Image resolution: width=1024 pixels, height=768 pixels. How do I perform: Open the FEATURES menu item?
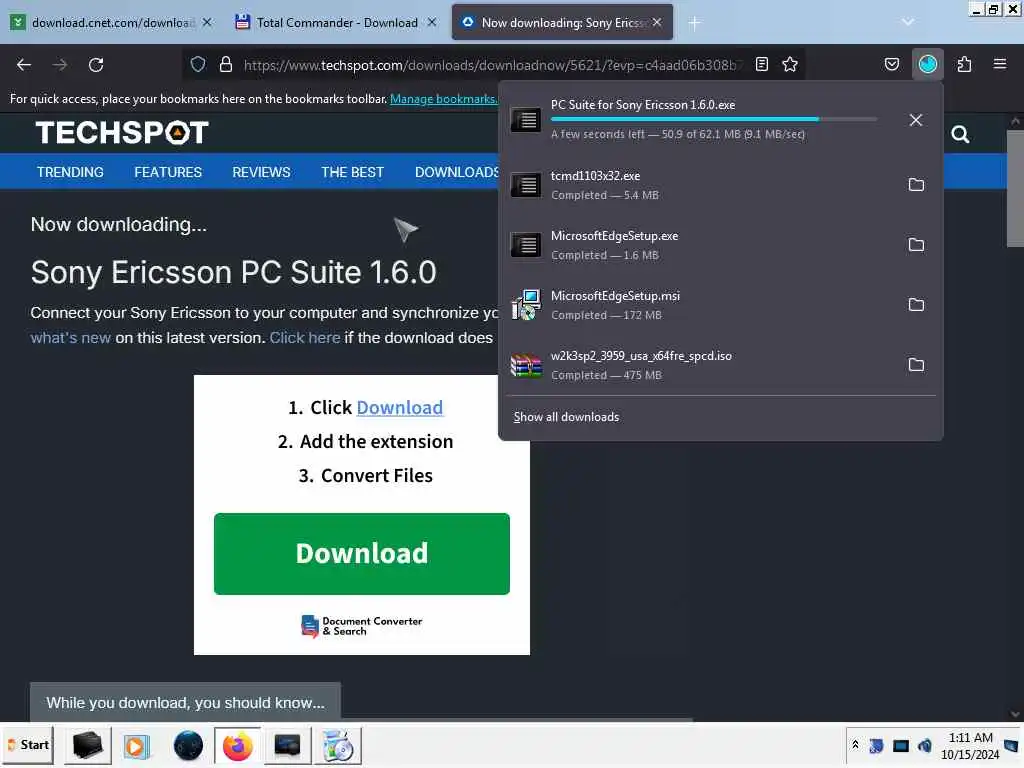pos(168,172)
